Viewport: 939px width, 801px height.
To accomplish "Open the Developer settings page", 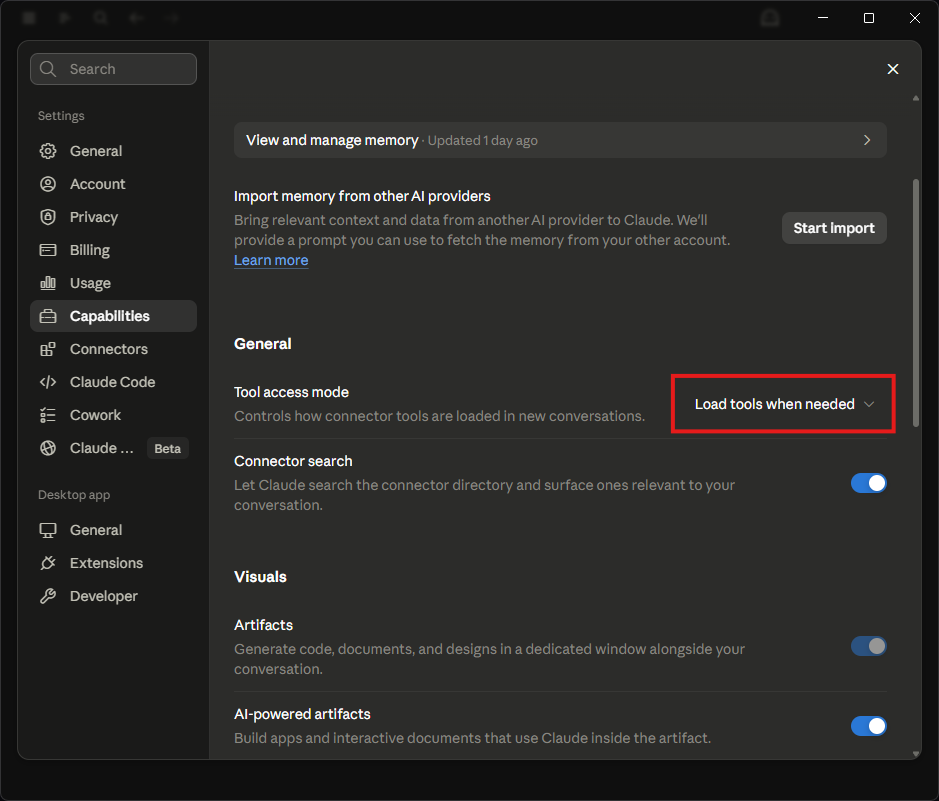I will tap(113, 596).
